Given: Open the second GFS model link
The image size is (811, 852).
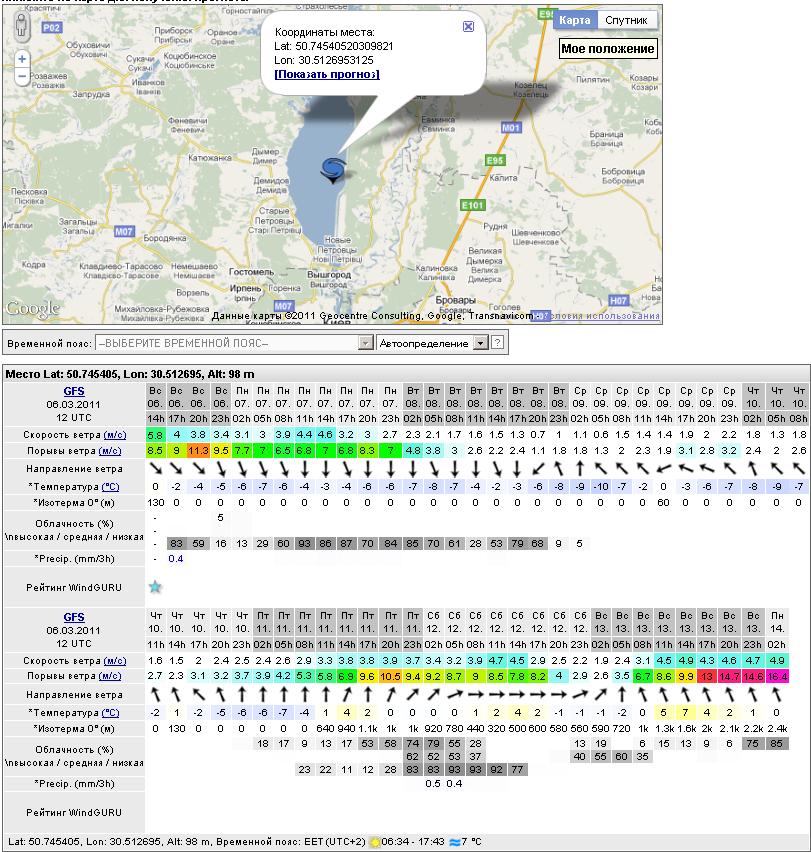Looking at the screenshot, I should point(74,617).
